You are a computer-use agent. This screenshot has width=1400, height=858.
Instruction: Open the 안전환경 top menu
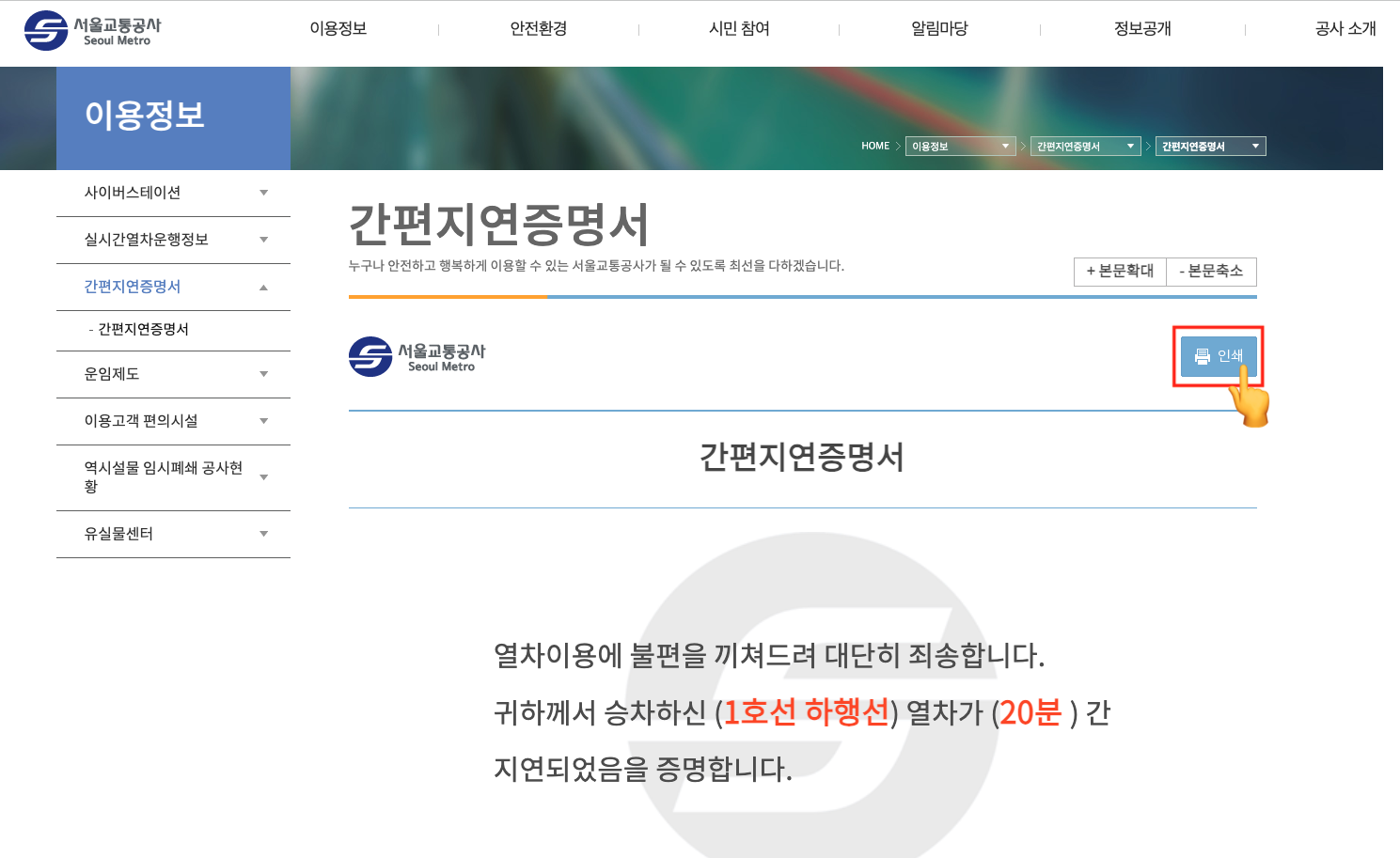pos(539,29)
